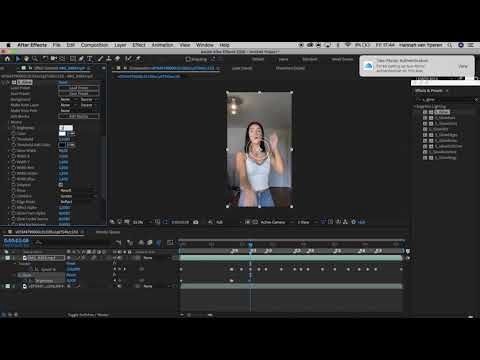Open the Edge Mode Reflect dropdown

point(77,202)
